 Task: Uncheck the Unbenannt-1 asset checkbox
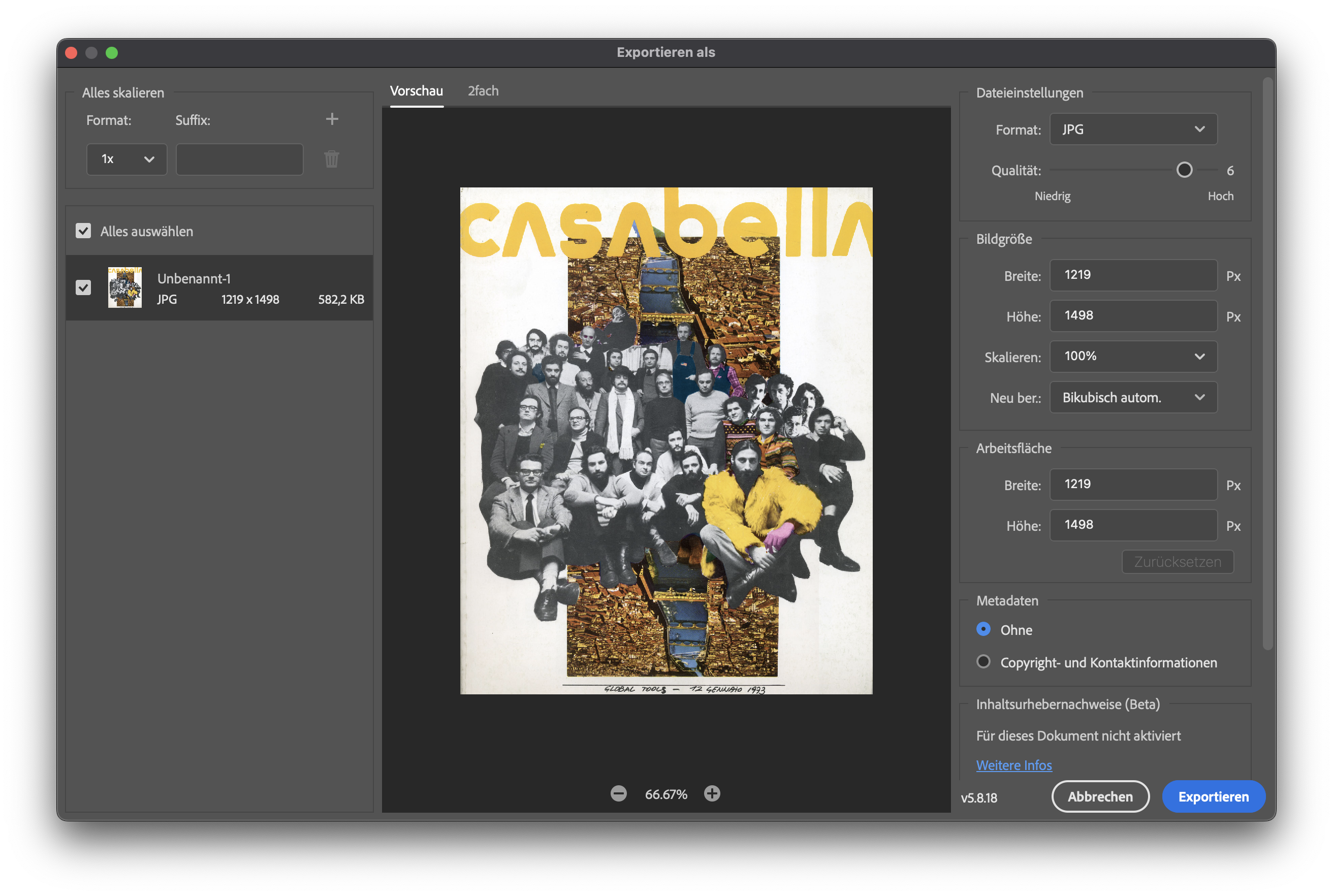point(83,287)
